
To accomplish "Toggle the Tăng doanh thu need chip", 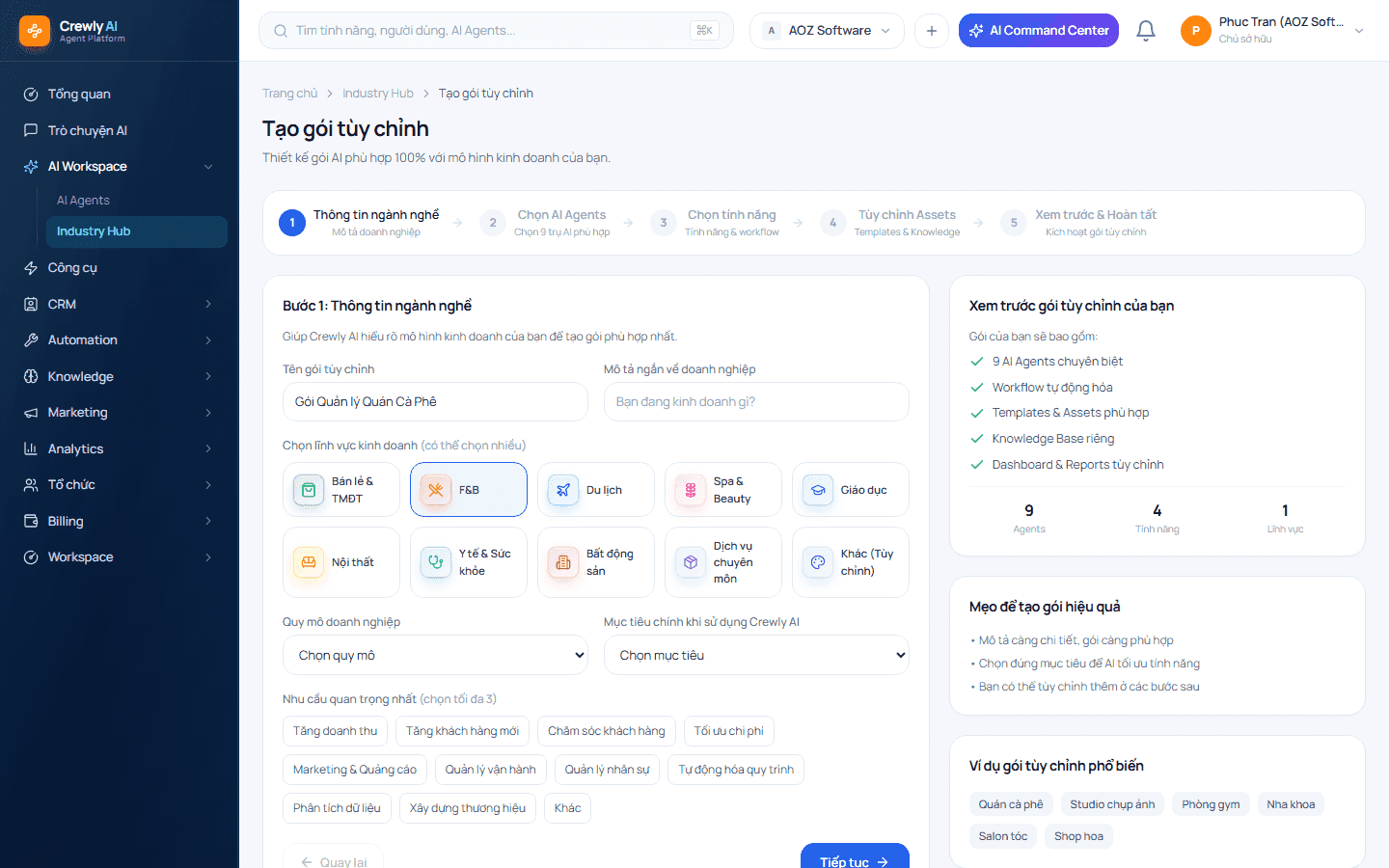I will click(336, 731).
